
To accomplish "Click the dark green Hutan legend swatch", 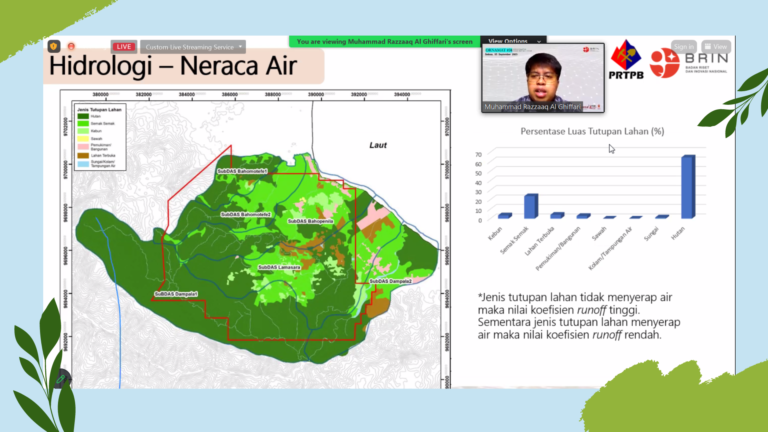I will point(83,116).
